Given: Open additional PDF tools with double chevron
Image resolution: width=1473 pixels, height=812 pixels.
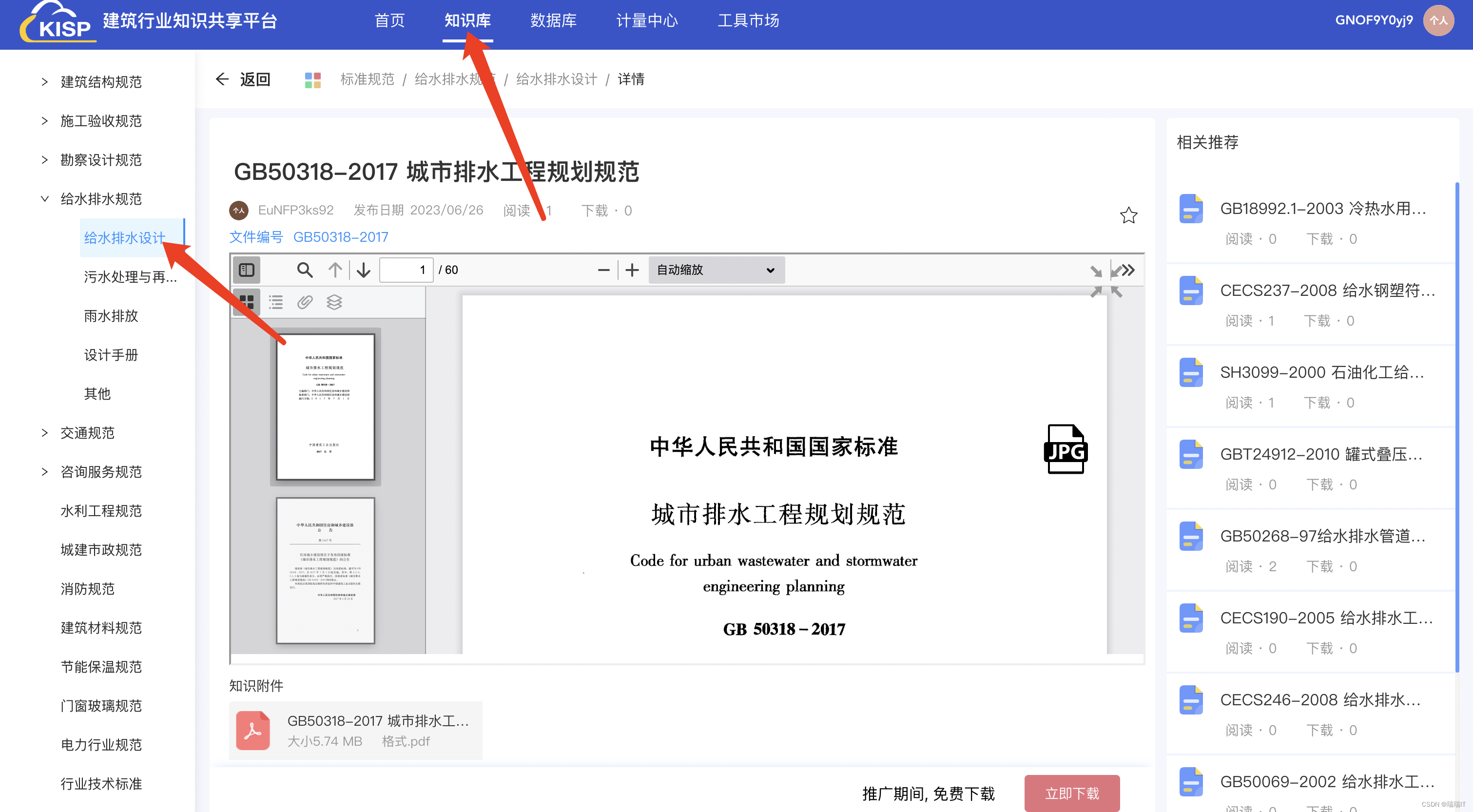Looking at the screenshot, I should click(1127, 270).
